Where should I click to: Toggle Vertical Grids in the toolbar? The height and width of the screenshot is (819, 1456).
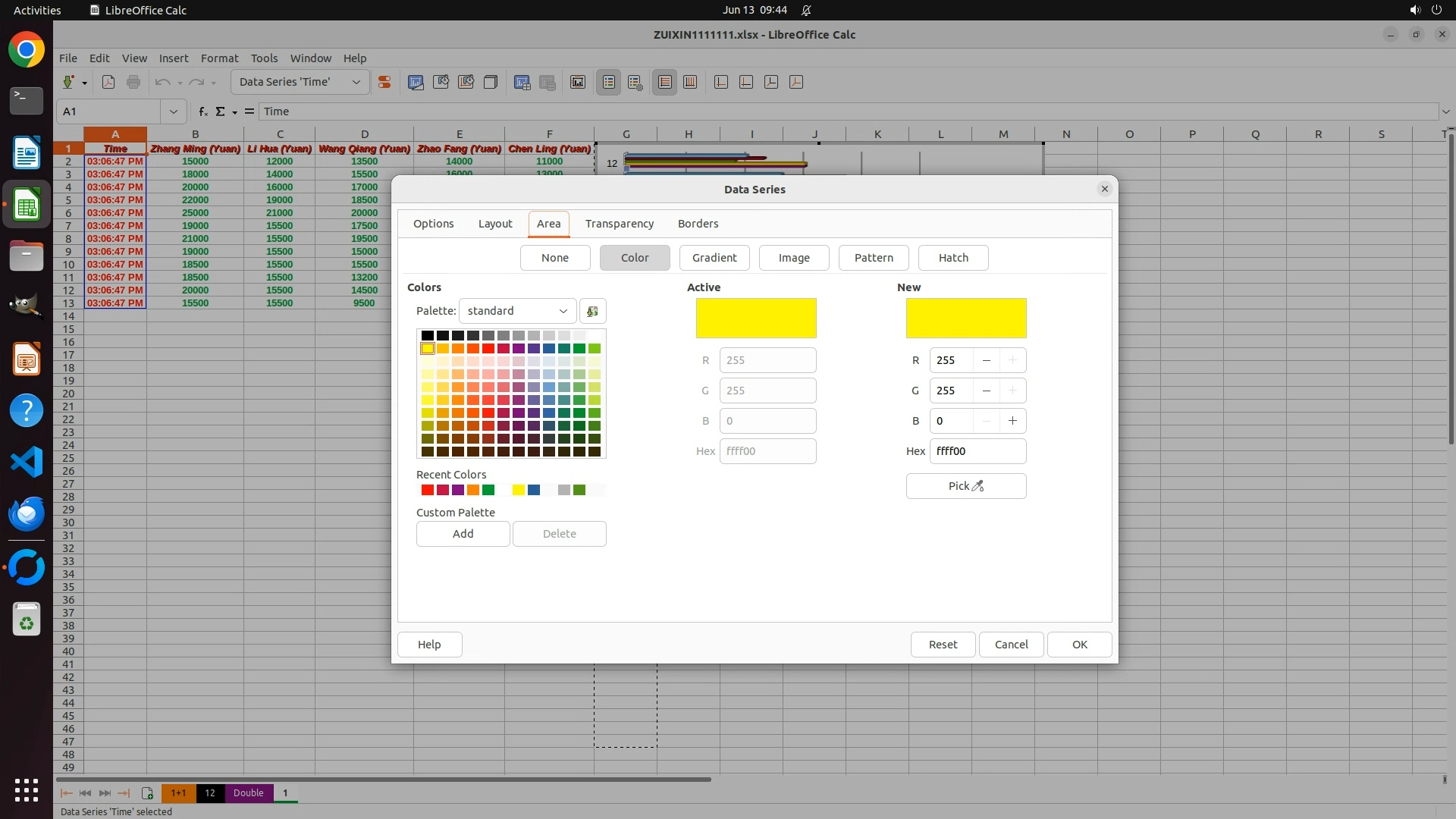[x=690, y=82]
